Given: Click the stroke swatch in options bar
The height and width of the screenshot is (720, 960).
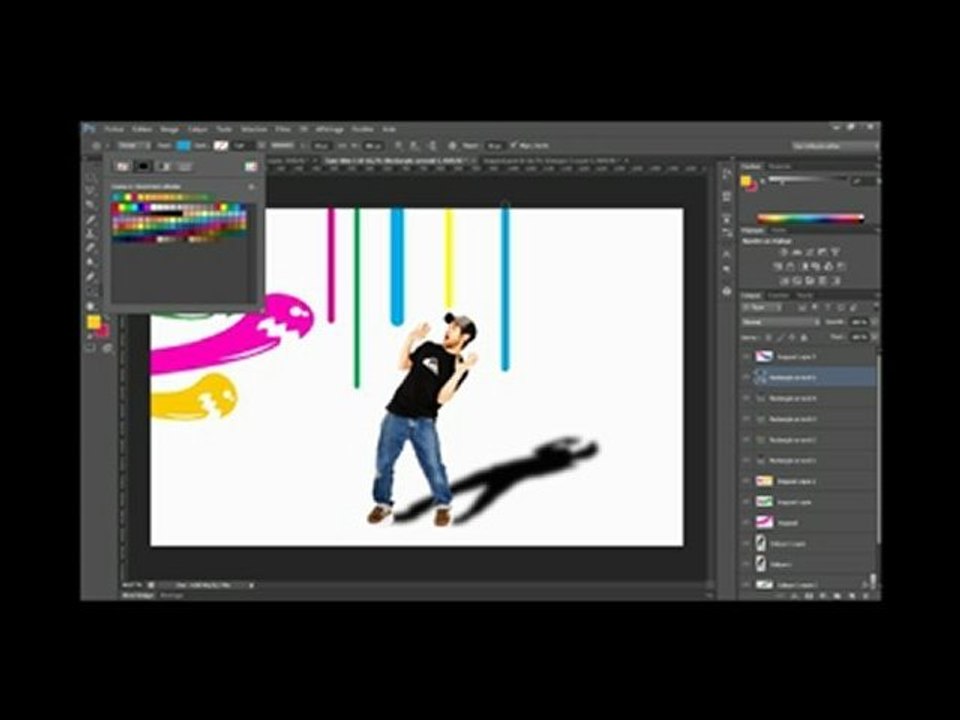Looking at the screenshot, I should [x=220, y=146].
